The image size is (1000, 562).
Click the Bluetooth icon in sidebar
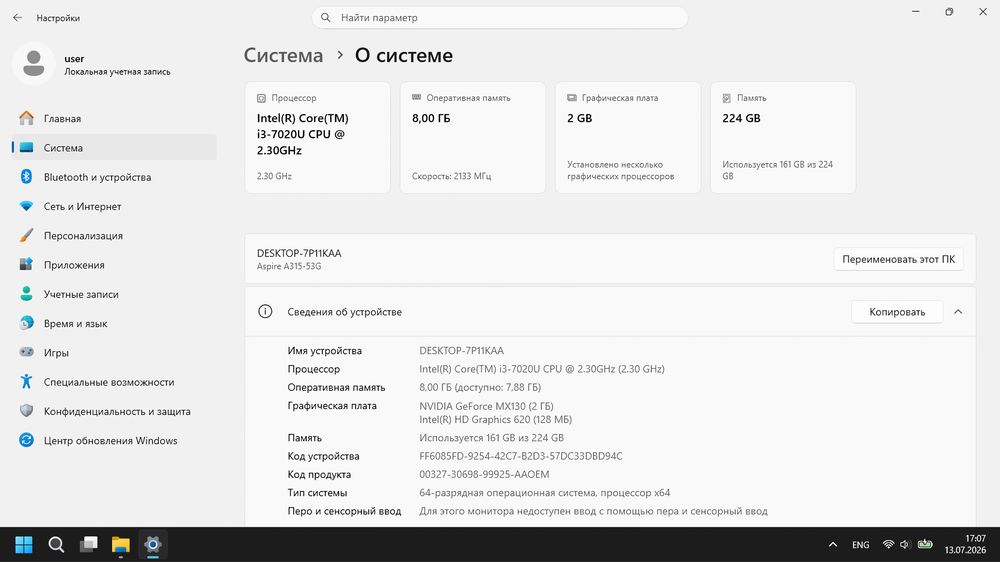click(26, 177)
